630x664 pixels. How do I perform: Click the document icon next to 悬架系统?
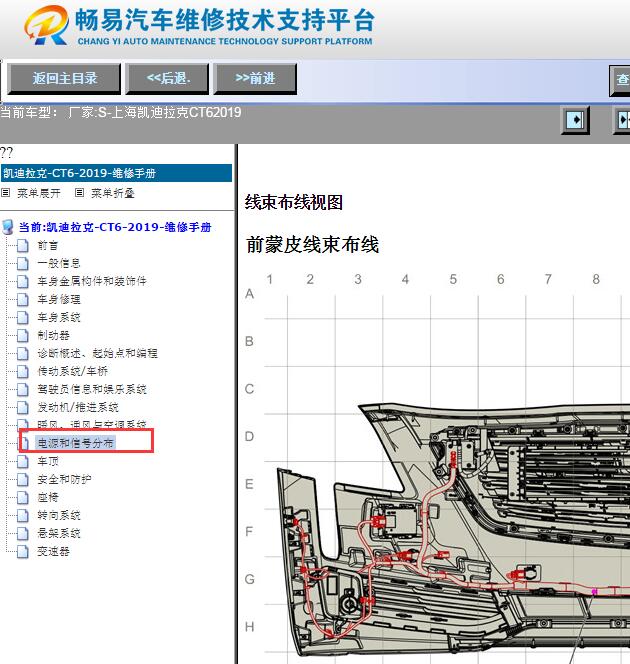pyautogui.click(x=22, y=533)
